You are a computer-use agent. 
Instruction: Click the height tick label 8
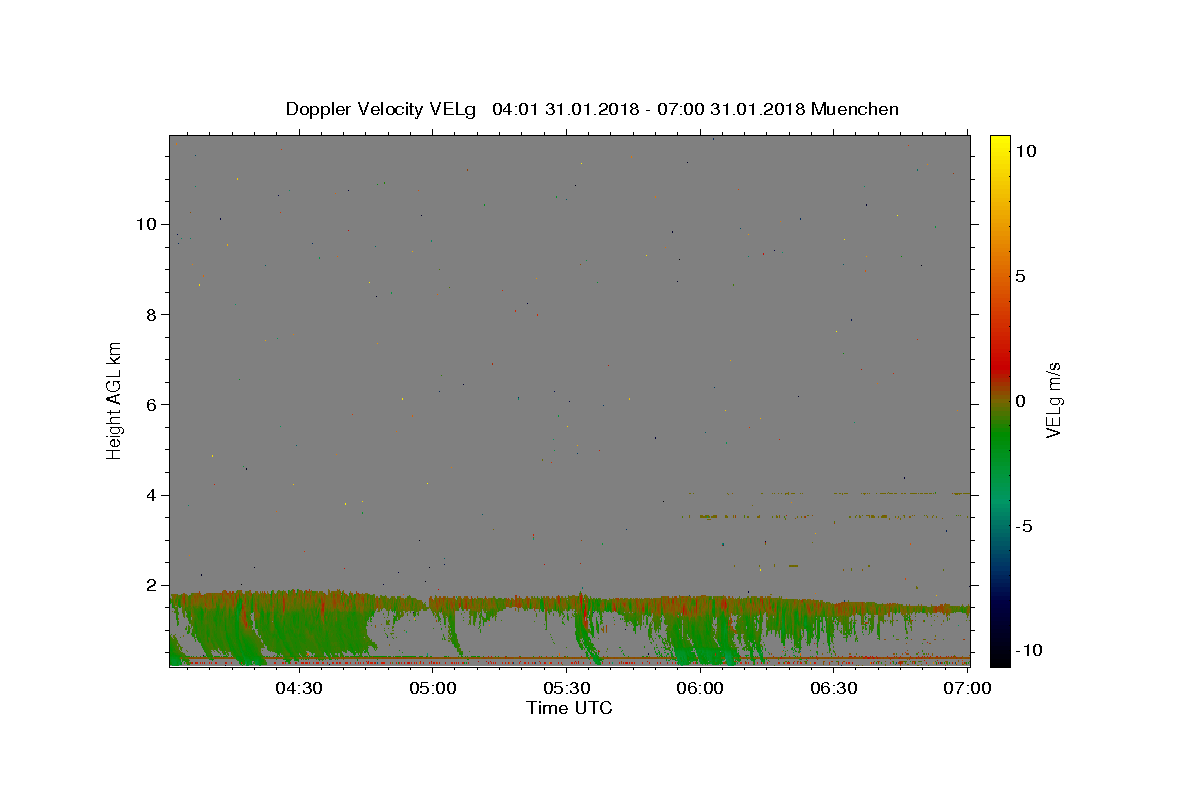(x=152, y=314)
